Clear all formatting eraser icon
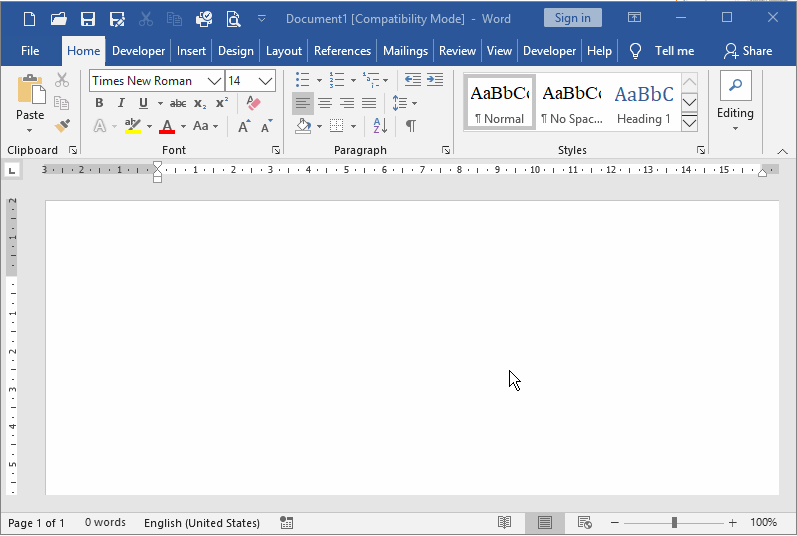 tap(253, 103)
